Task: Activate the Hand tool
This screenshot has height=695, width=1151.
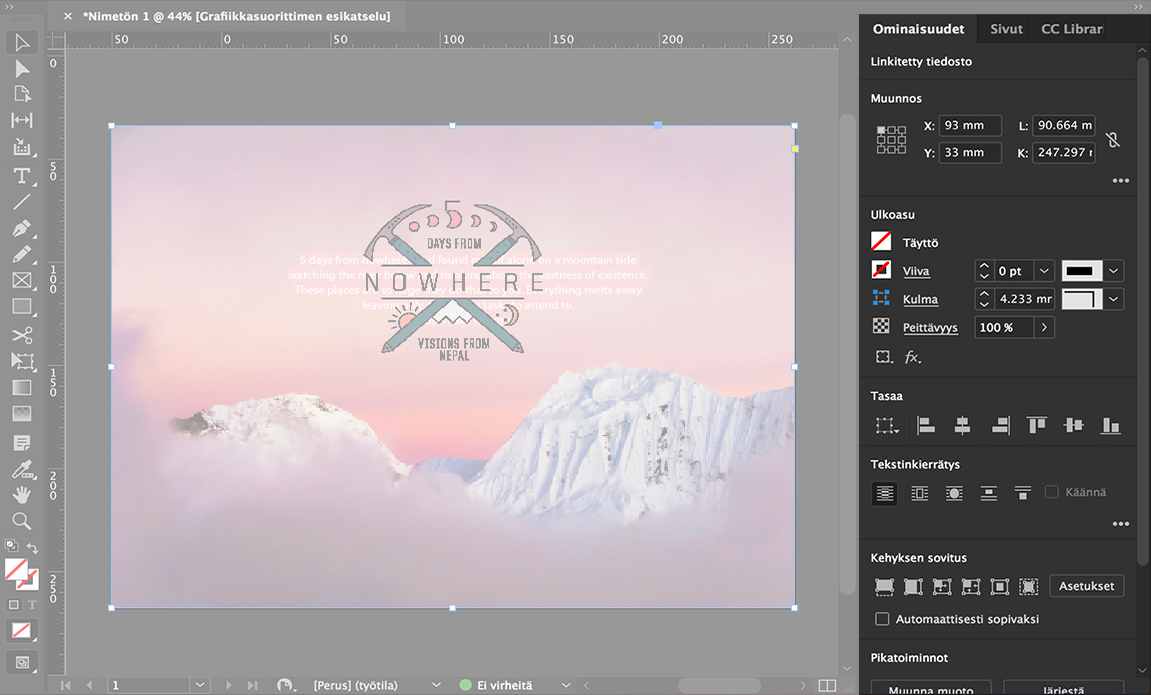Action: [x=21, y=494]
